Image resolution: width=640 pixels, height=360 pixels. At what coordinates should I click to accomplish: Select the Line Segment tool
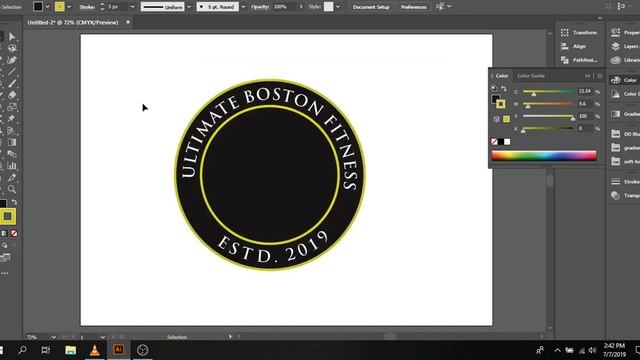[x=12, y=72]
